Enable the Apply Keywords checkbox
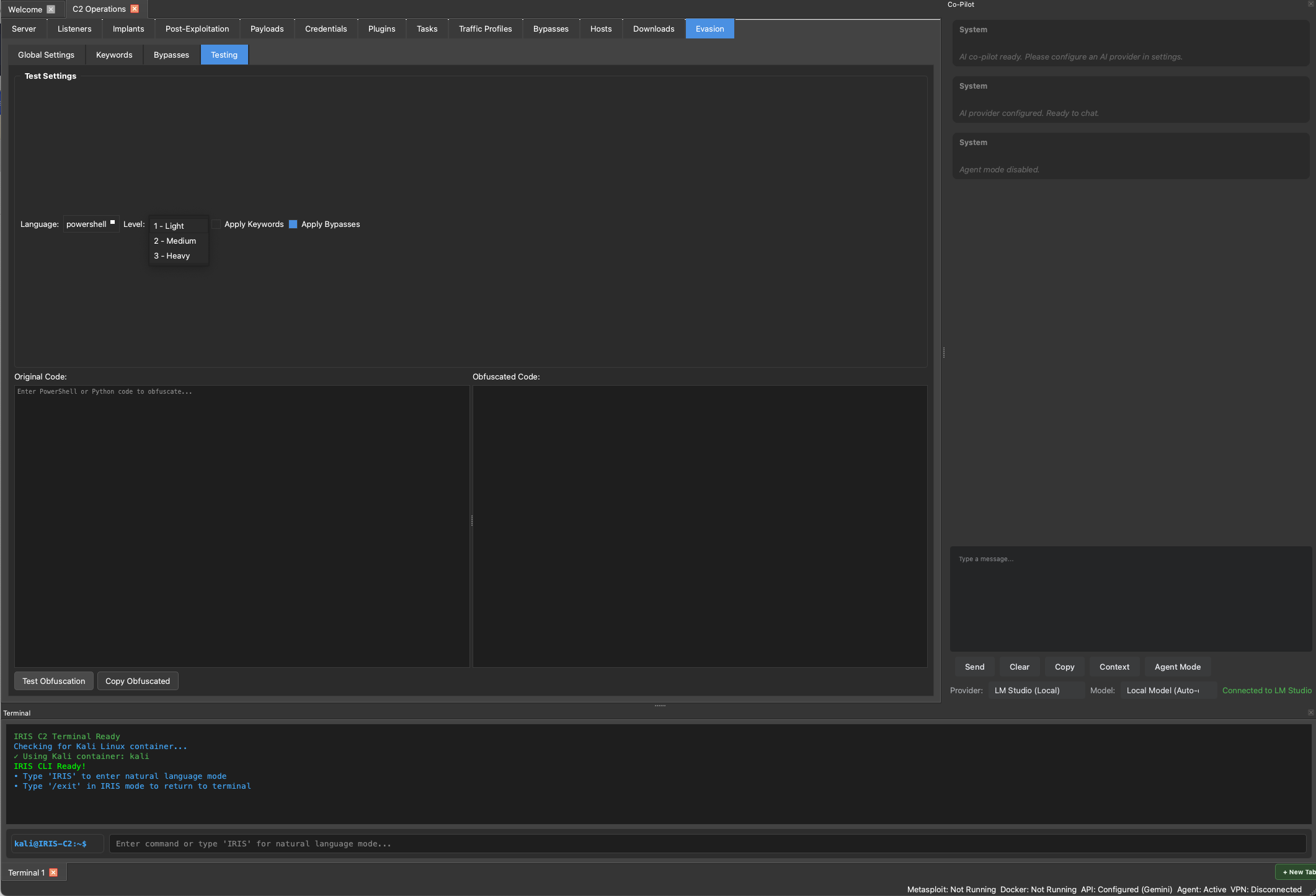Image resolution: width=1316 pixels, height=896 pixels. [x=216, y=224]
